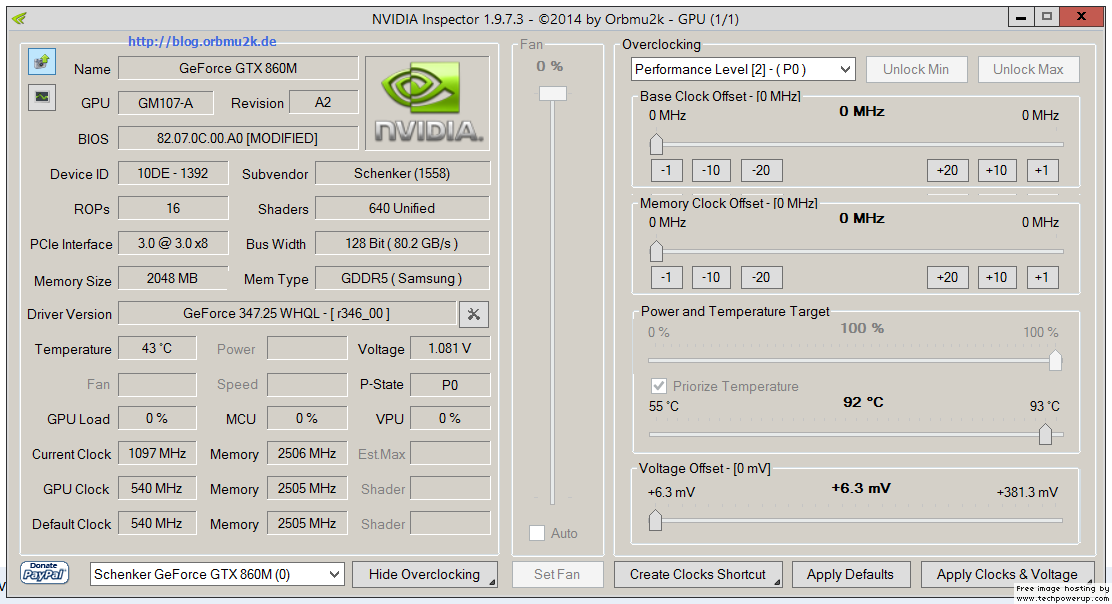Click Base Clock Offset -10 button
Image resolution: width=1112 pixels, height=604 pixels.
pyautogui.click(x=711, y=170)
